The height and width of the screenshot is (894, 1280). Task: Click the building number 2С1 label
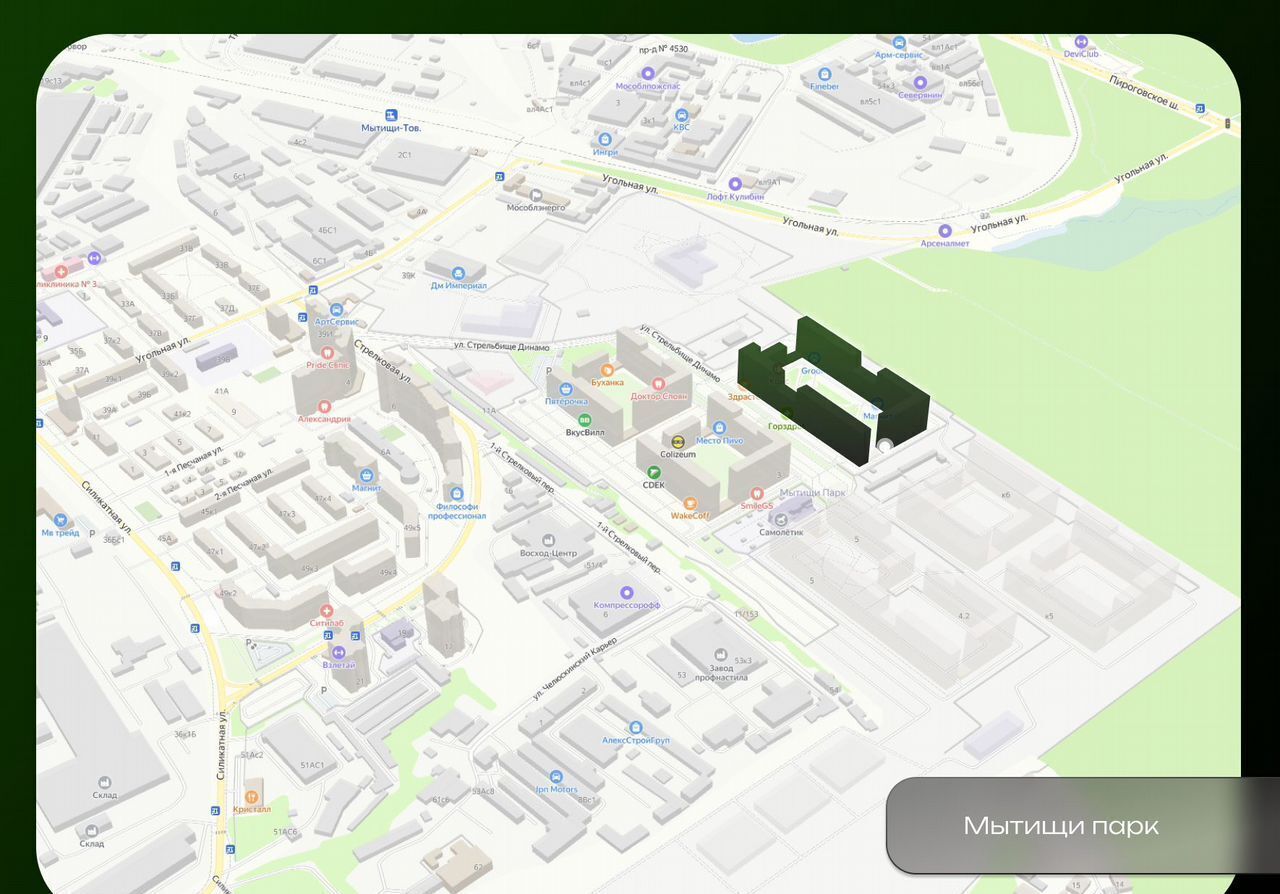pos(405,155)
